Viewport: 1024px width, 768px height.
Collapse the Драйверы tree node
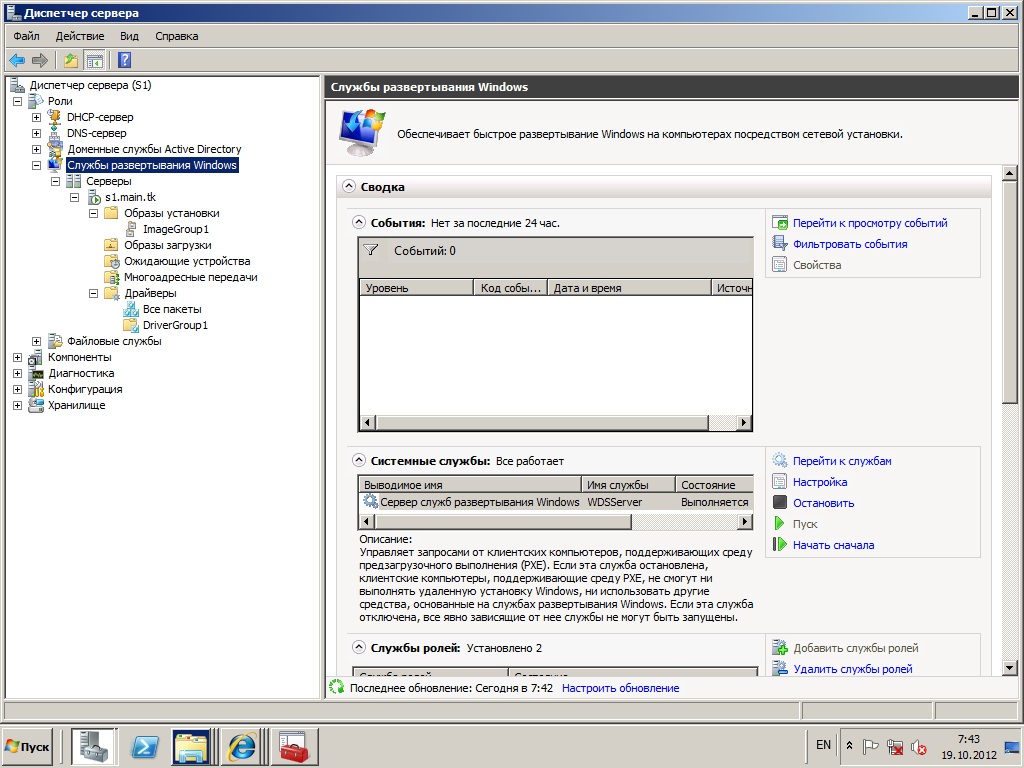click(x=93, y=293)
